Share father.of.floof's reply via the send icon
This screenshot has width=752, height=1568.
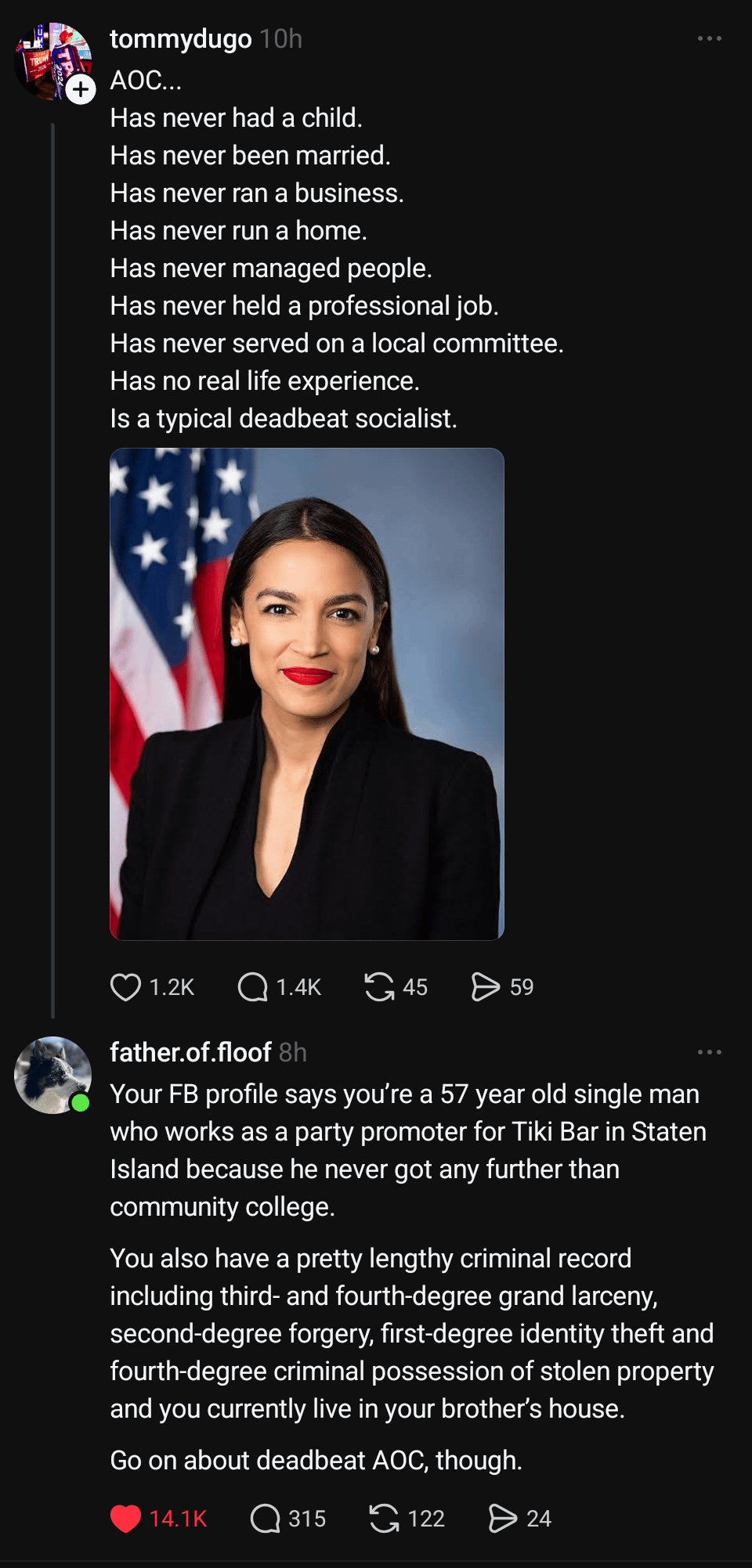pos(503,1519)
